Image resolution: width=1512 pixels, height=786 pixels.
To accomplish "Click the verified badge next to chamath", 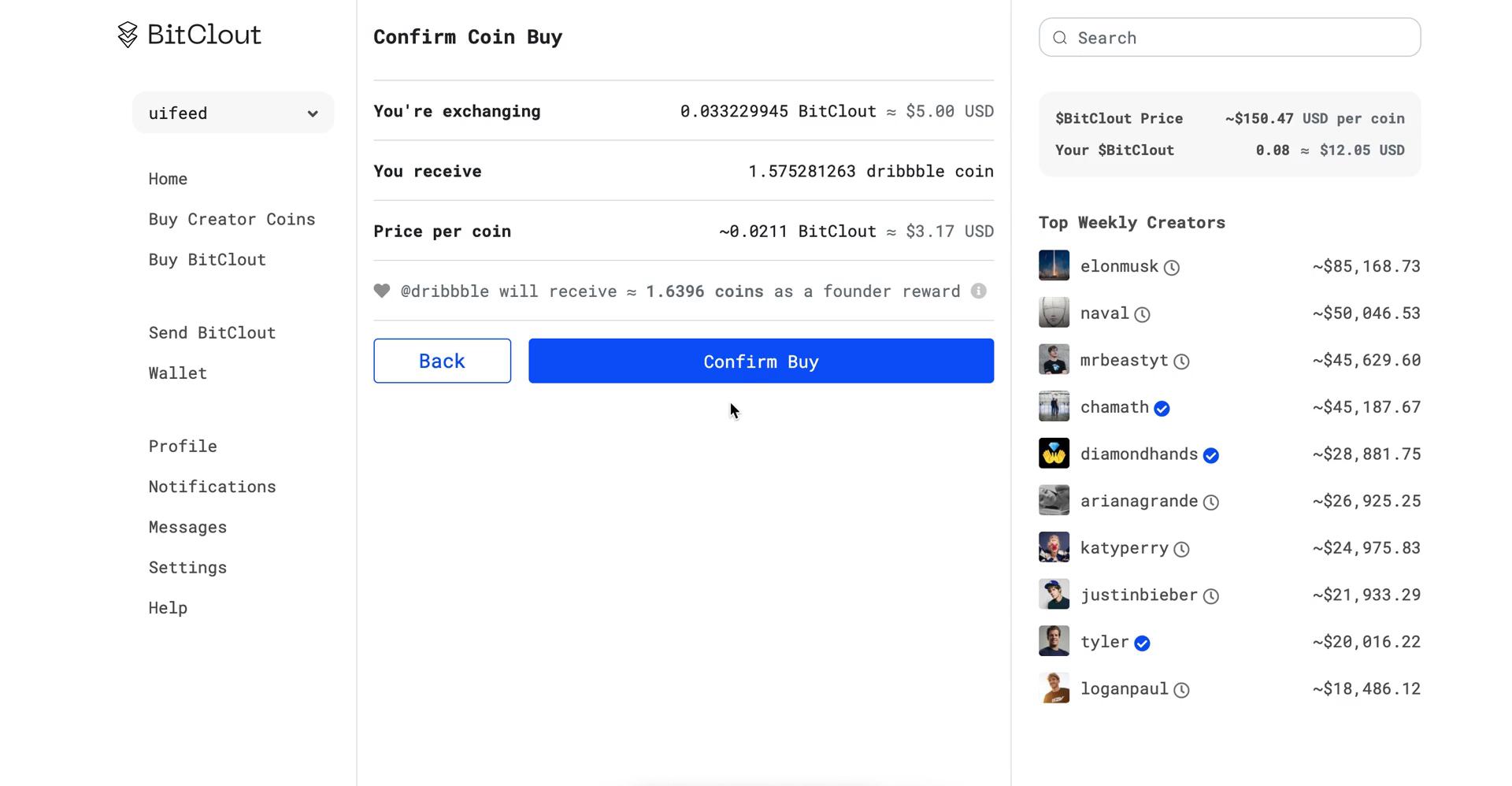I will pos(1162,409).
